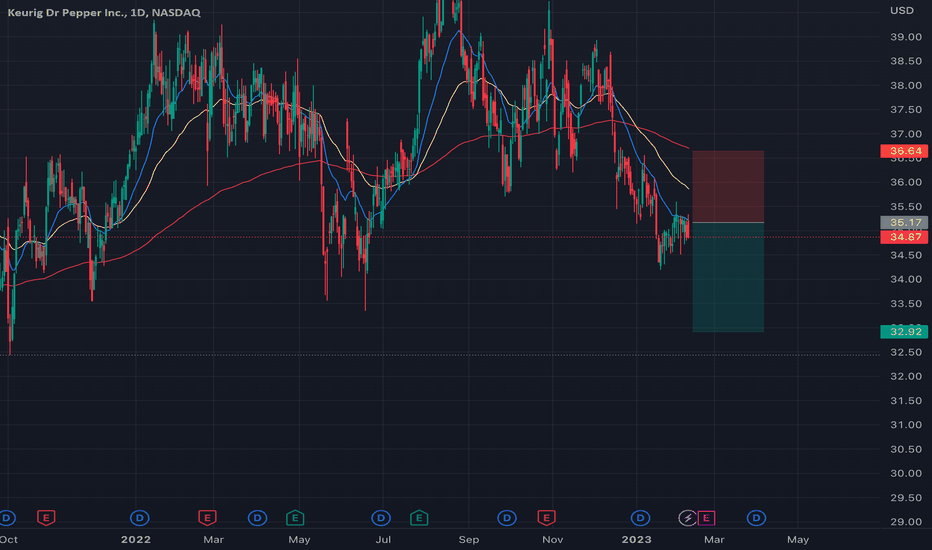The image size is (932, 550).
Task: Open the dividend marker between Mar and May 2023
Action: coord(756,518)
